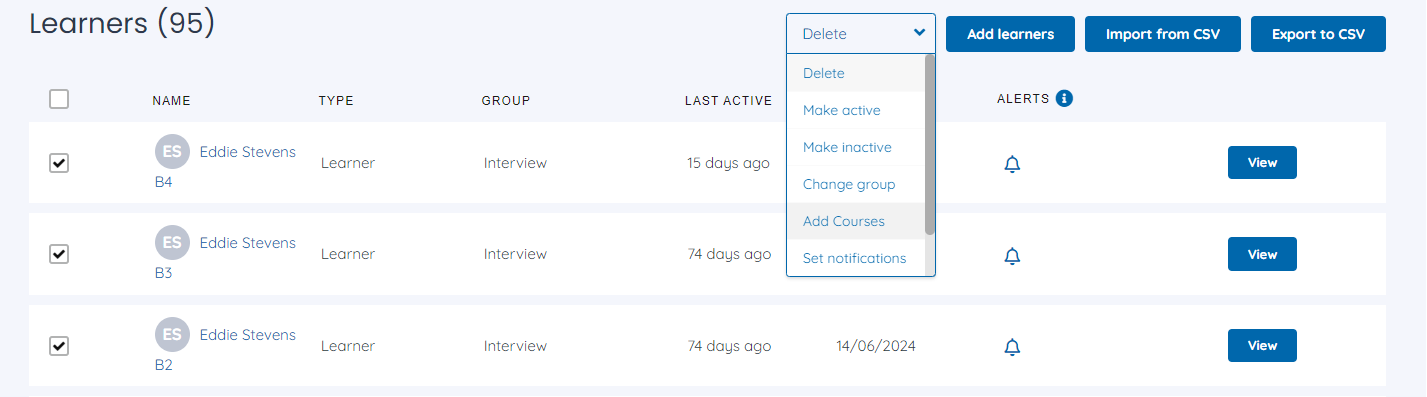Uncheck the checkbox for Eddie Stevens B4
The image size is (1427, 397).
59,163
